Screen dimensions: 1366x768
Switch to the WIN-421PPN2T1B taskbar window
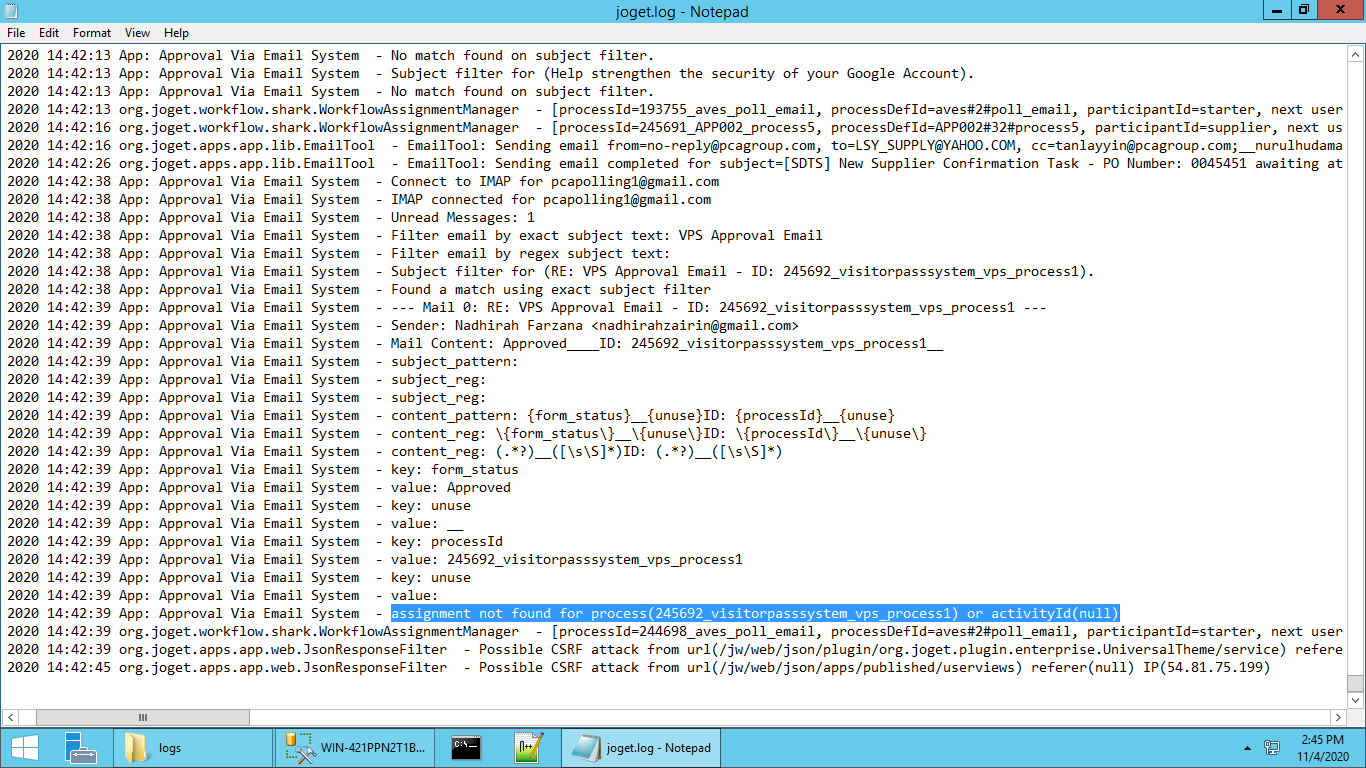(x=355, y=747)
